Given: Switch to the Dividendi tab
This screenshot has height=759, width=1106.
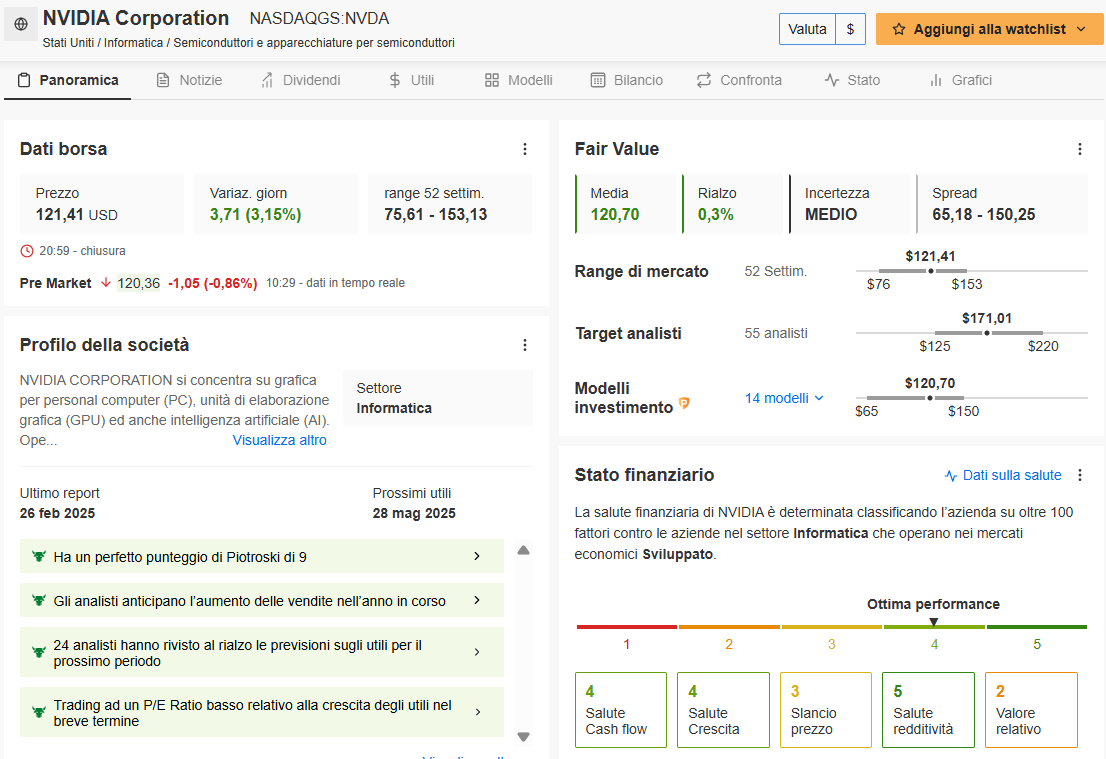Looking at the screenshot, I should coord(300,80).
